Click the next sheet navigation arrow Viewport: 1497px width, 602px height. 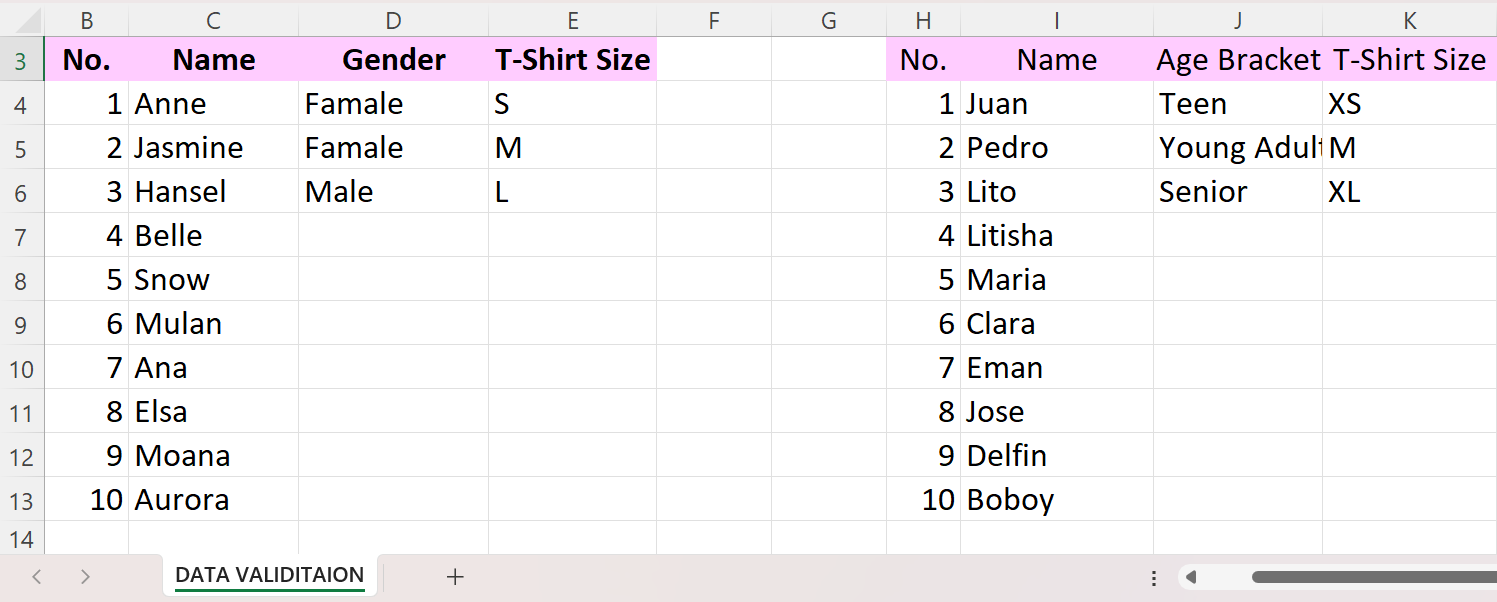pos(85,576)
